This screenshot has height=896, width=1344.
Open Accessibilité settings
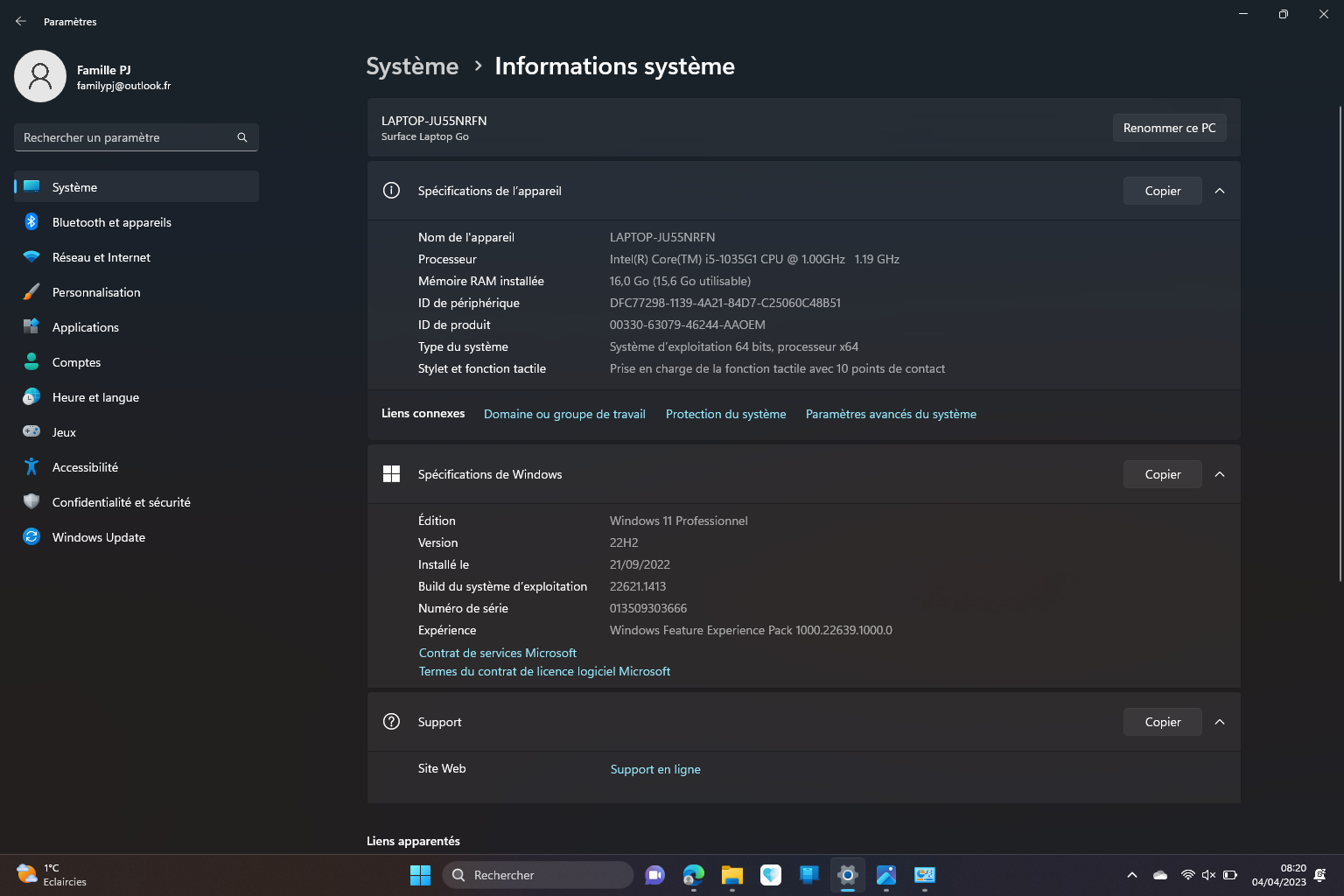pyautogui.click(x=85, y=467)
